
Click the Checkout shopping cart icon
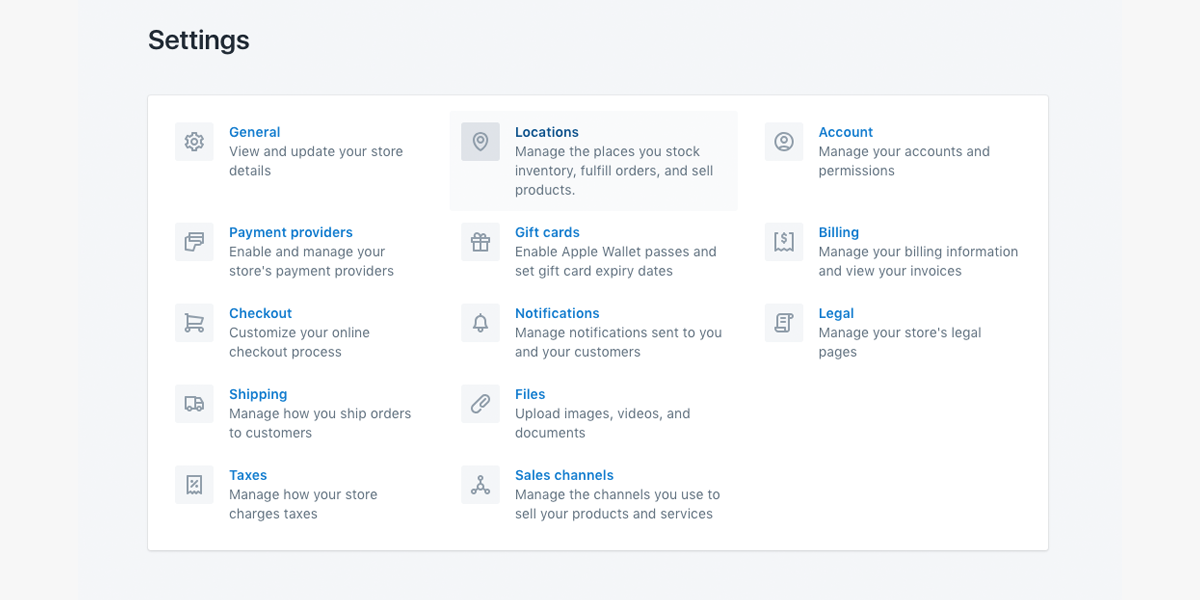tap(194, 323)
